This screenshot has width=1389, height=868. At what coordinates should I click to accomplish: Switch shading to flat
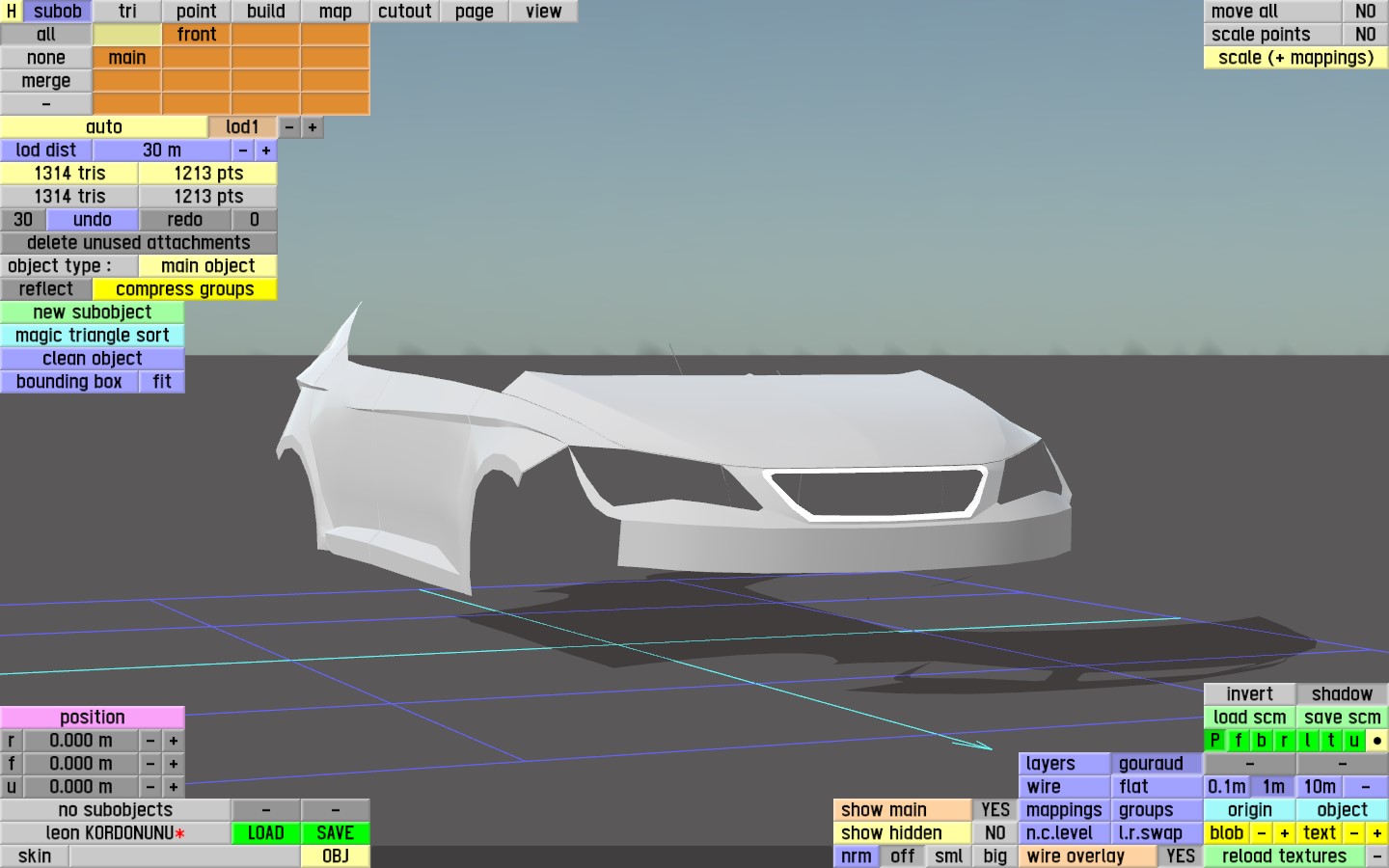(1157, 787)
